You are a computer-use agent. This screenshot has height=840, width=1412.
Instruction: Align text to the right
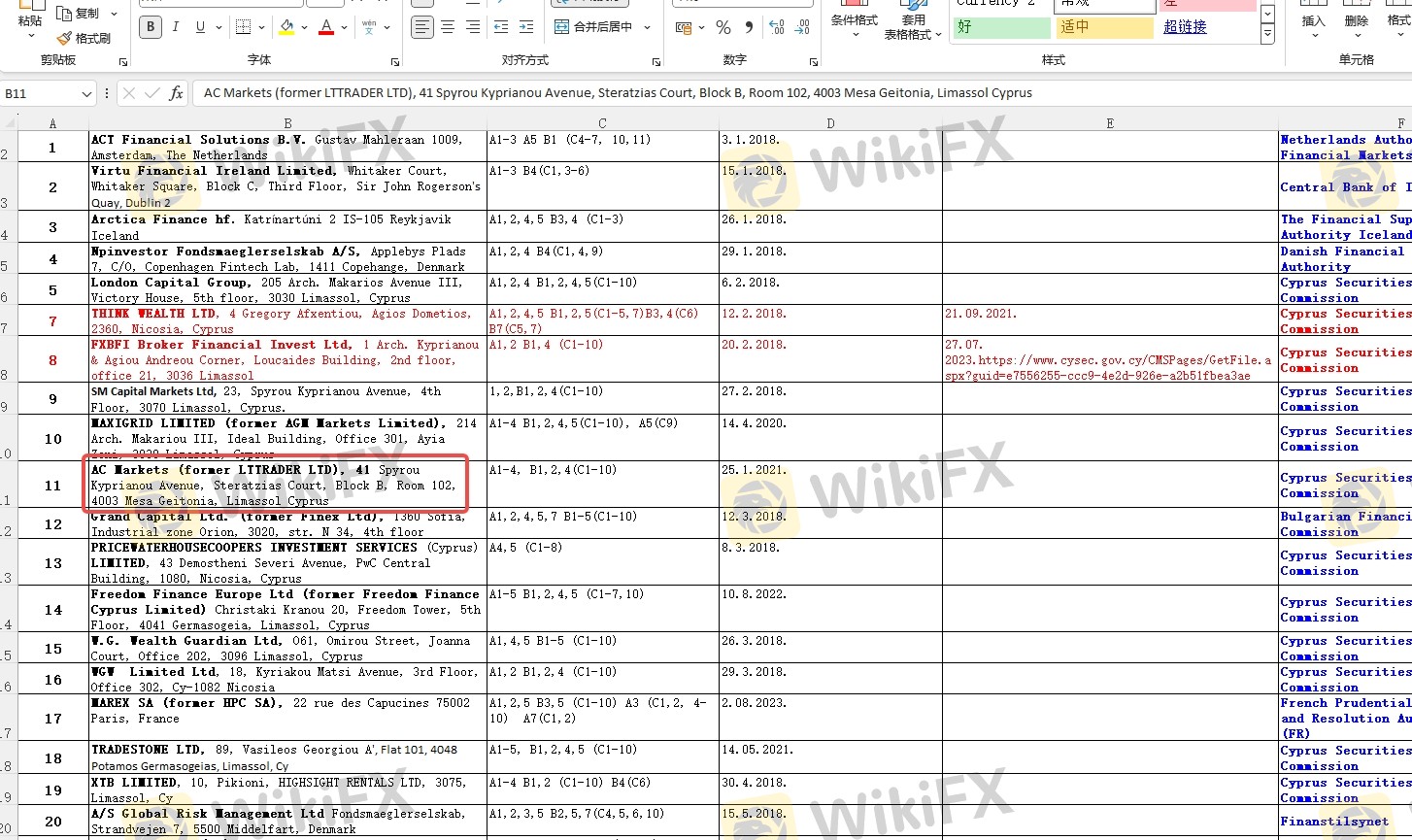click(473, 27)
